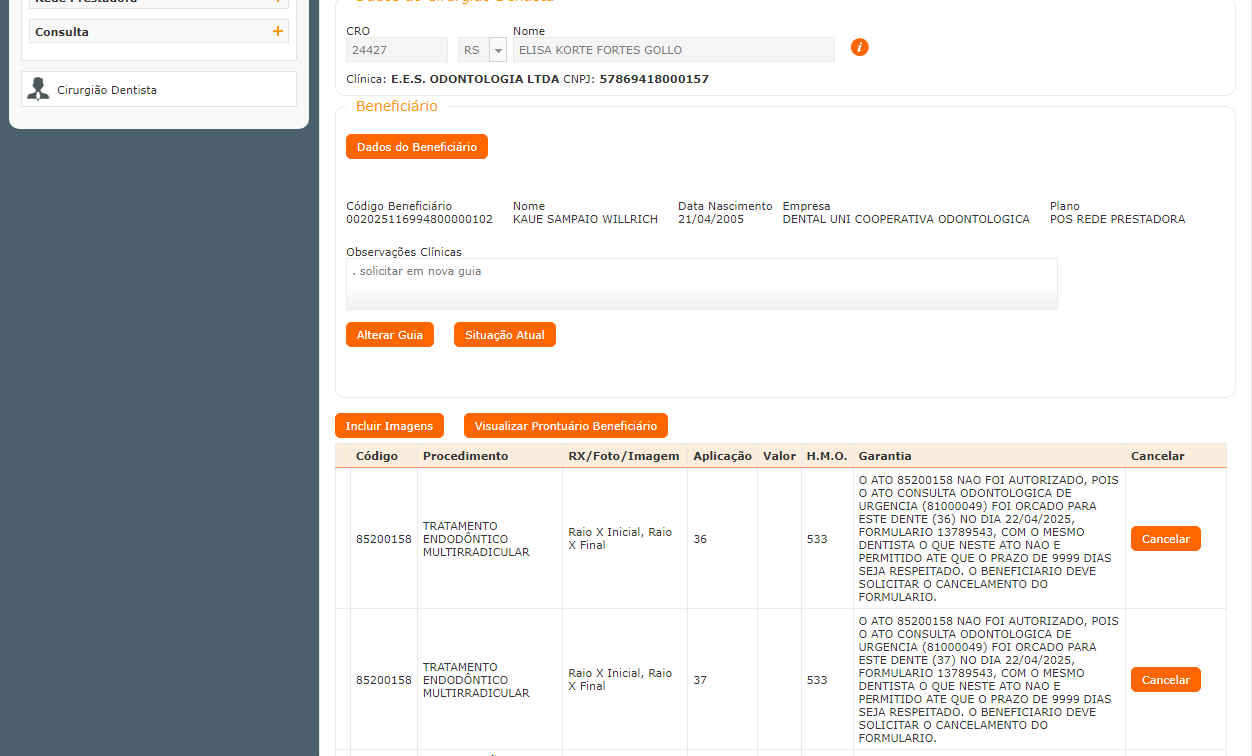
Task: Click the Nome field of the dentist
Action: (x=673, y=50)
